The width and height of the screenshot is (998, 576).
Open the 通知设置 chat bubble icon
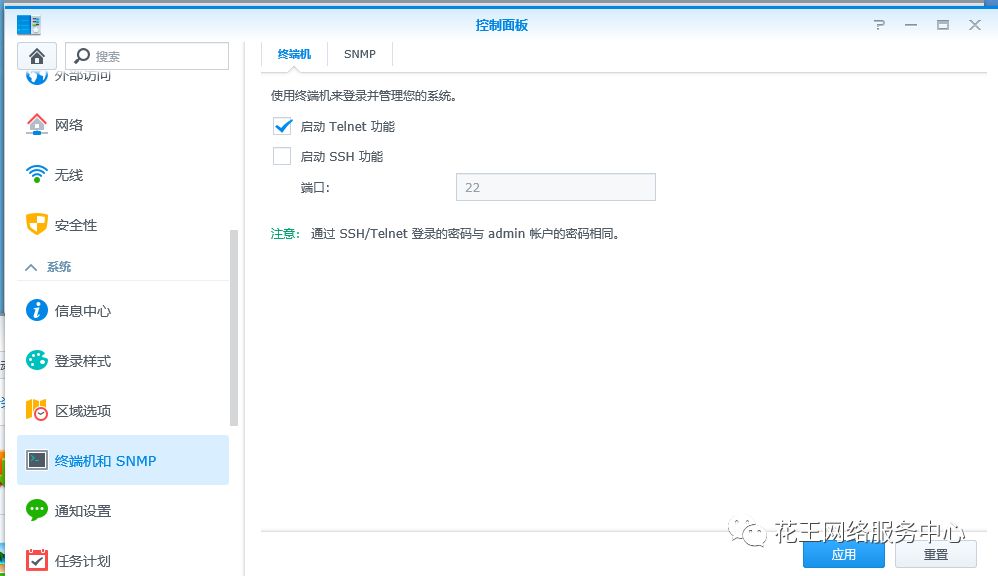(x=36, y=510)
